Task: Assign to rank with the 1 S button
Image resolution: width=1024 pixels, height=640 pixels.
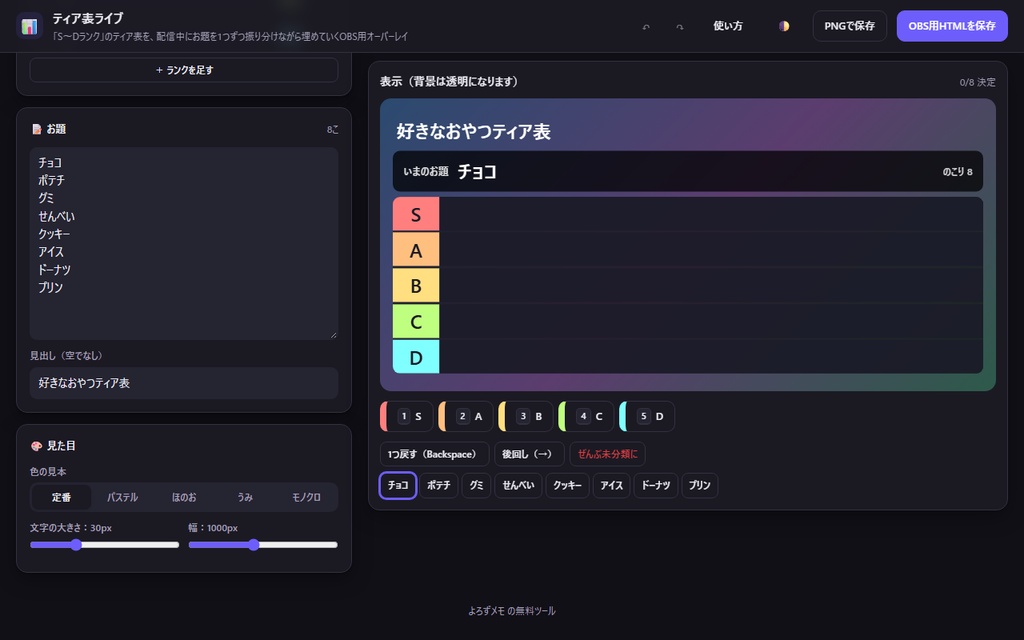Action: pyautogui.click(x=407, y=417)
